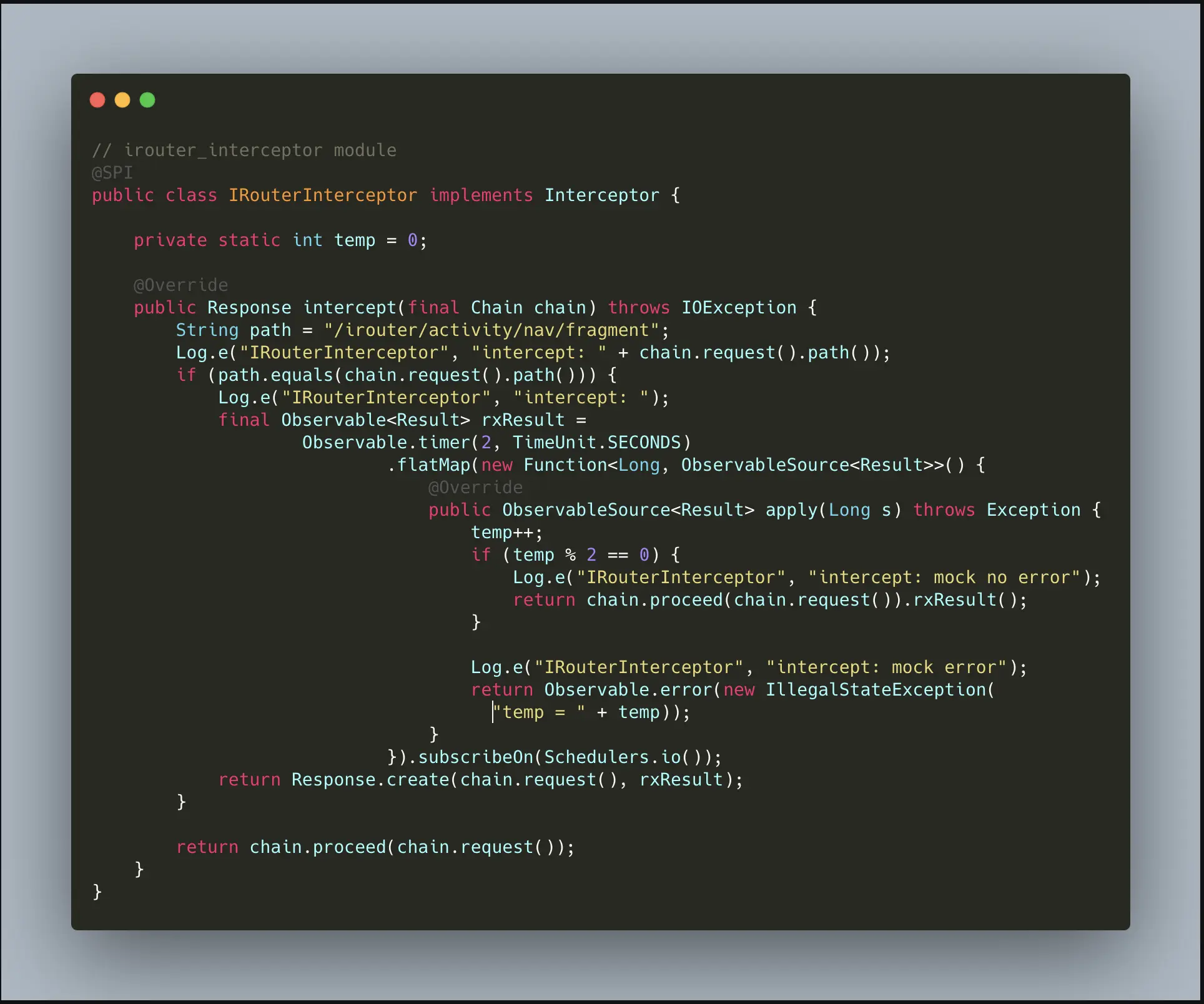Click the "/irouter/activity/nav/fragment" string
Screen dimensions: 1204x1004
[x=491, y=330]
